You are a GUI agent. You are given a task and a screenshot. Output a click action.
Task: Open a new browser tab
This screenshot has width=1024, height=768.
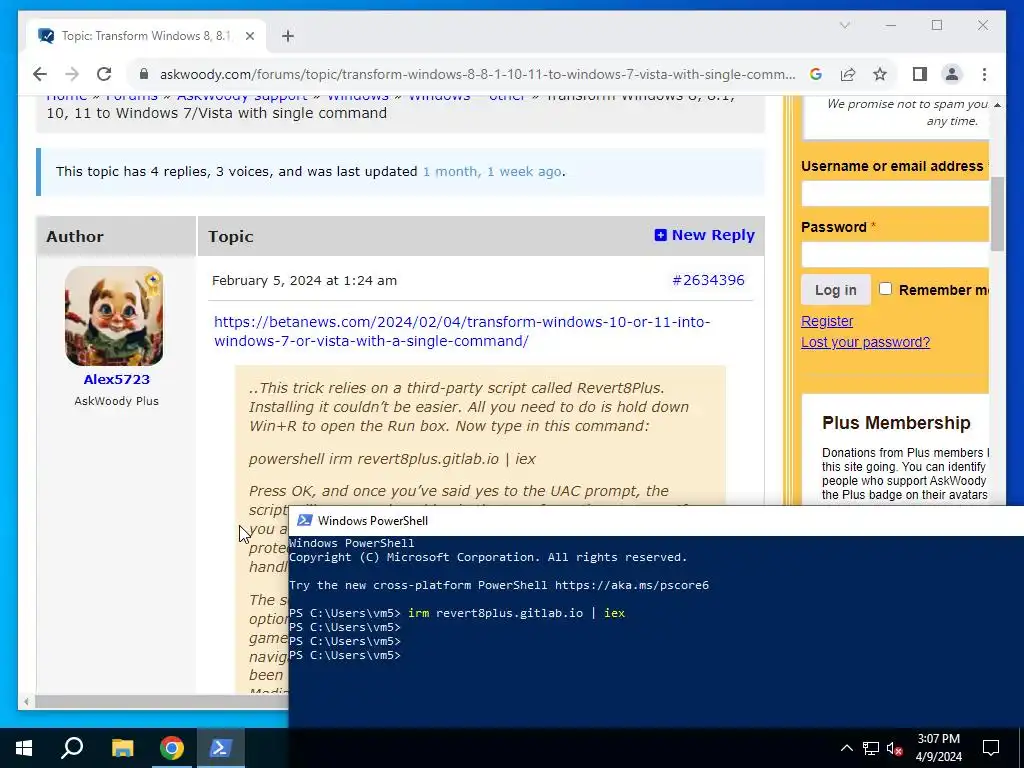288,36
